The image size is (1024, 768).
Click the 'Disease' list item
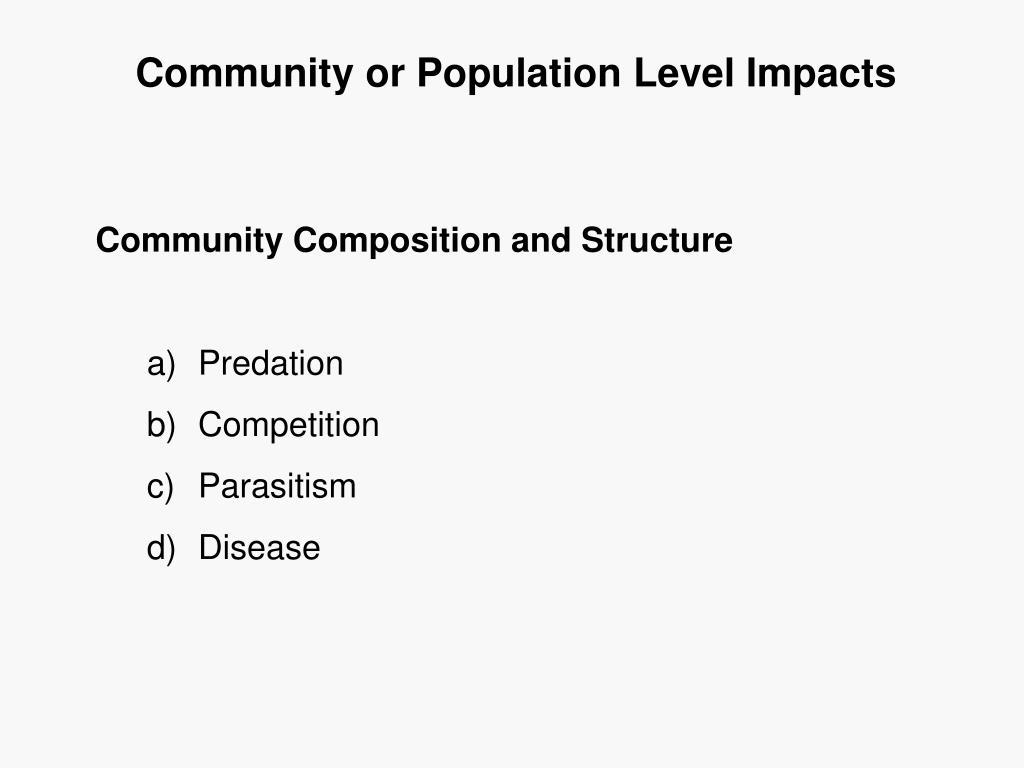click(259, 547)
